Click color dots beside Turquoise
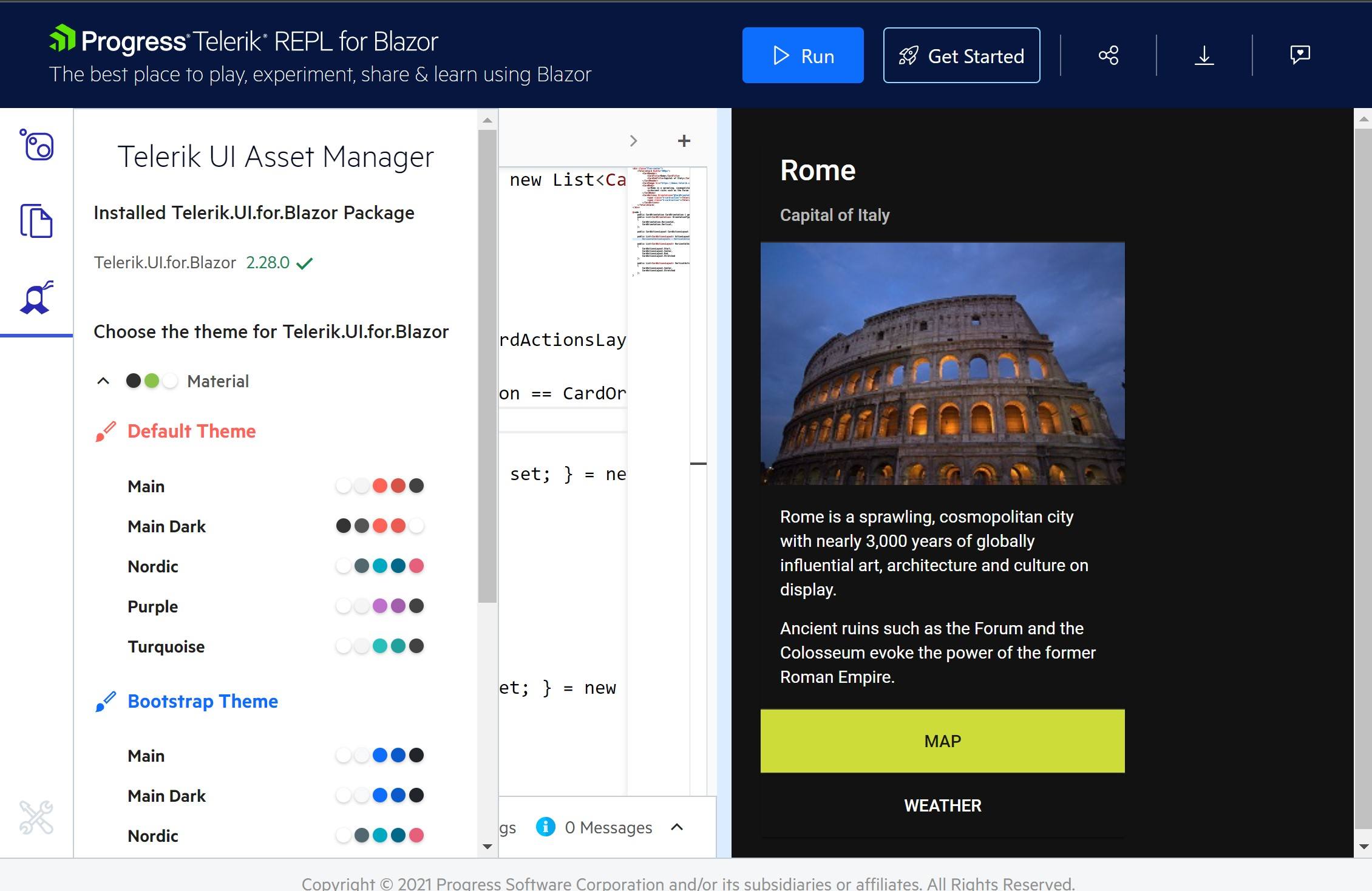The width and height of the screenshot is (1372, 891). coord(380,646)
